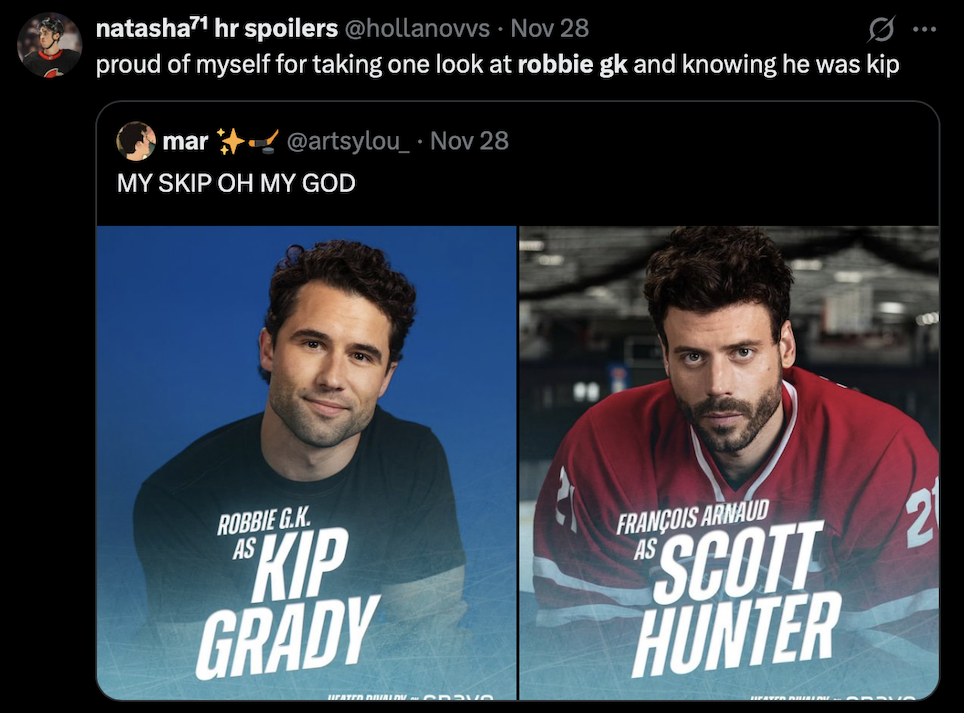Click the sparkles emoji beside mar
Viewport: 964px width, 713px height.
pos(231,141)
